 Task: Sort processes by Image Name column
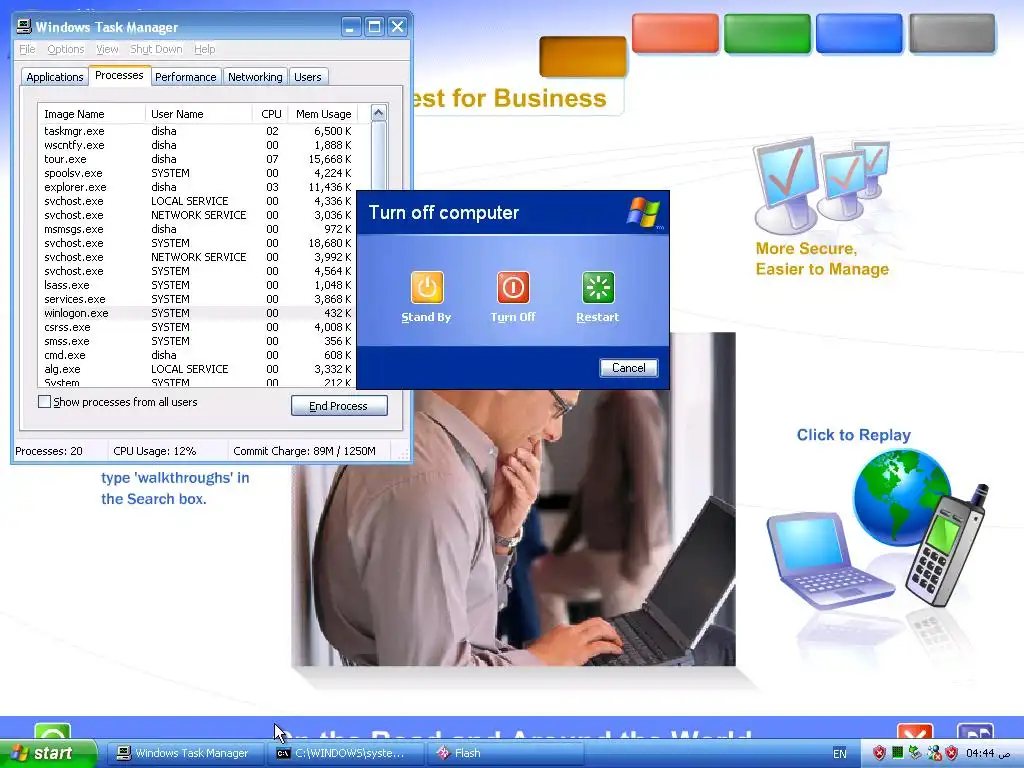[91, 114]
